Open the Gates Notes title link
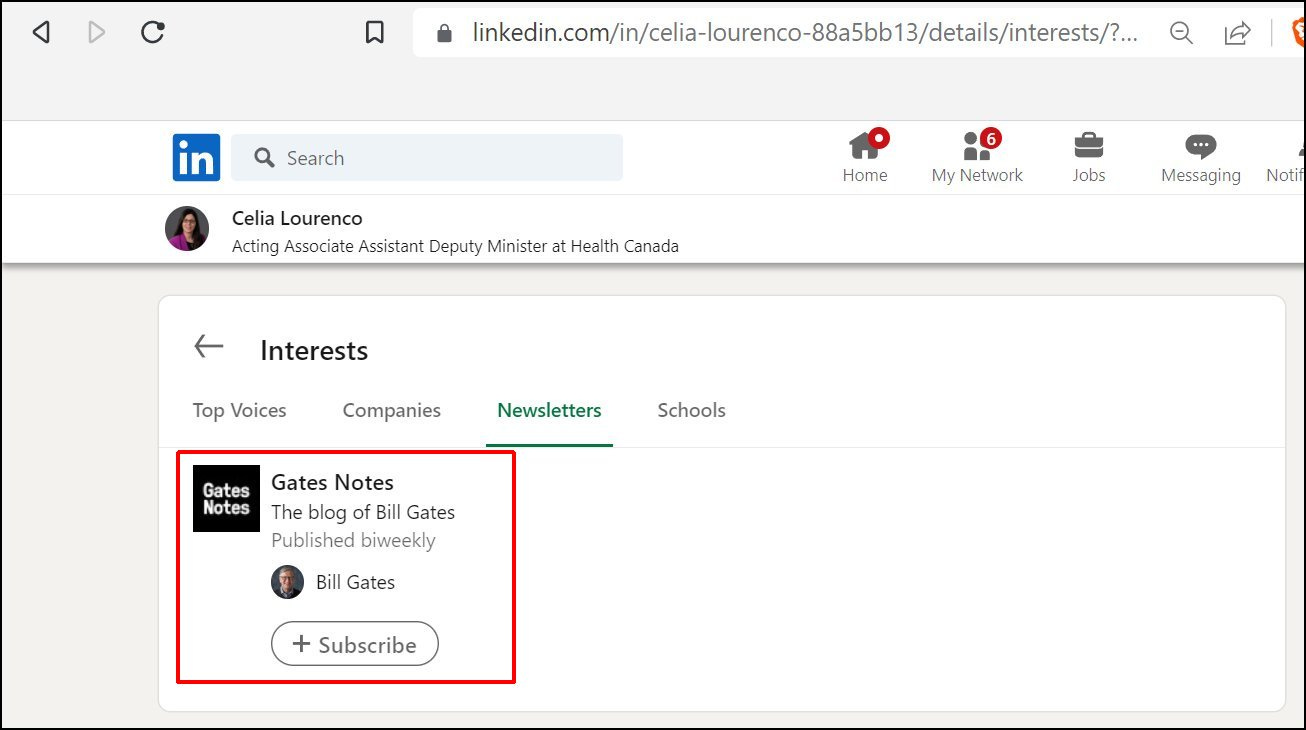 click(332, 482)
